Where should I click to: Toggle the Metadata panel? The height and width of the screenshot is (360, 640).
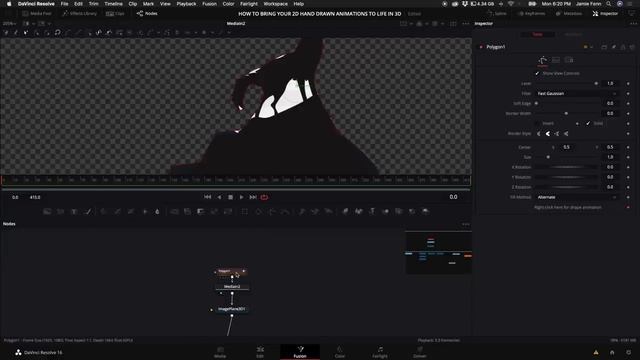569,13
